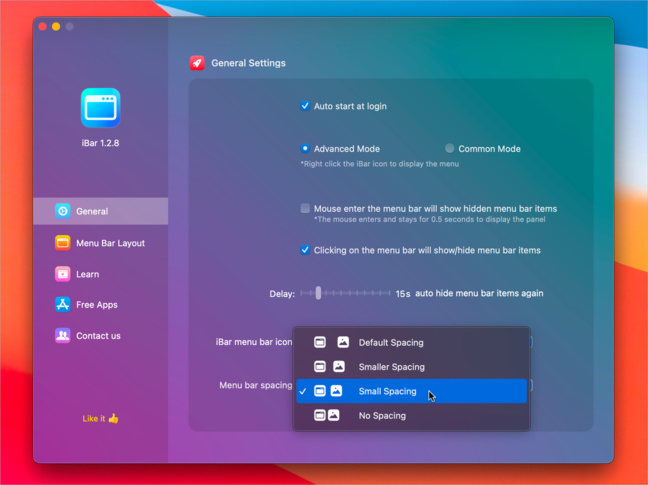Screen dimensions: 648x485
Task: Disable Auto start at login
Action: pos(305,106)
